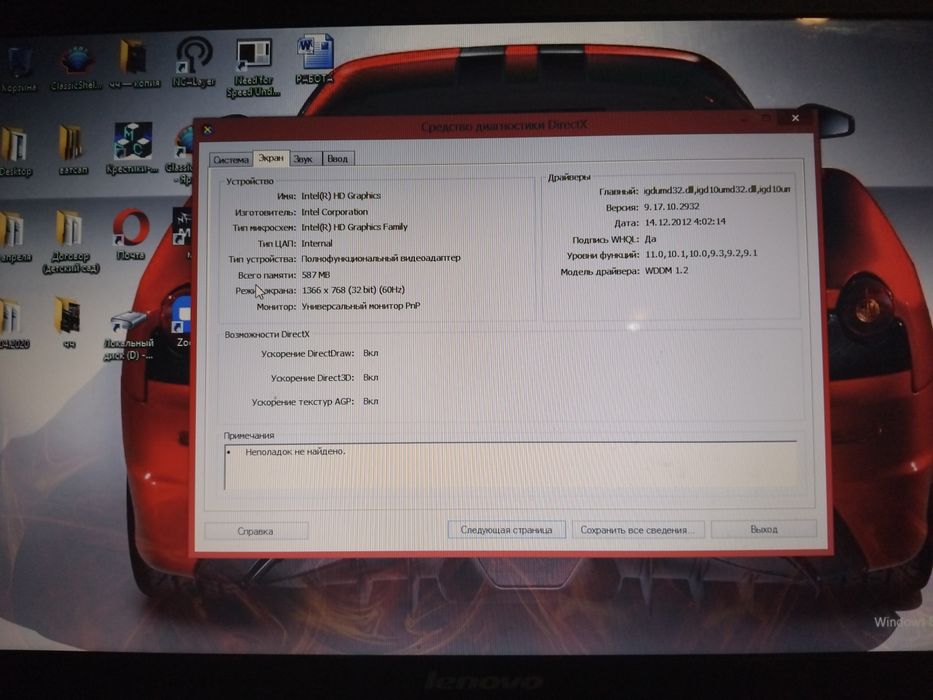This screenshot has width=933, height=700.
Task: Open the Корзина recycle bin desktop icon
Action: (x=19, y=70)
